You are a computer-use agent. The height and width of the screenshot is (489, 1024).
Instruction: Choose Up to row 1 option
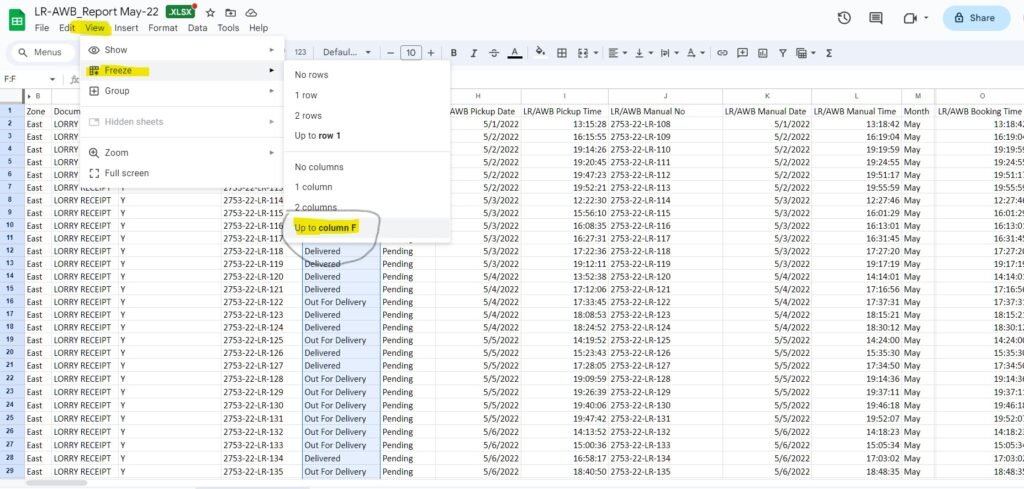(367, 136)
